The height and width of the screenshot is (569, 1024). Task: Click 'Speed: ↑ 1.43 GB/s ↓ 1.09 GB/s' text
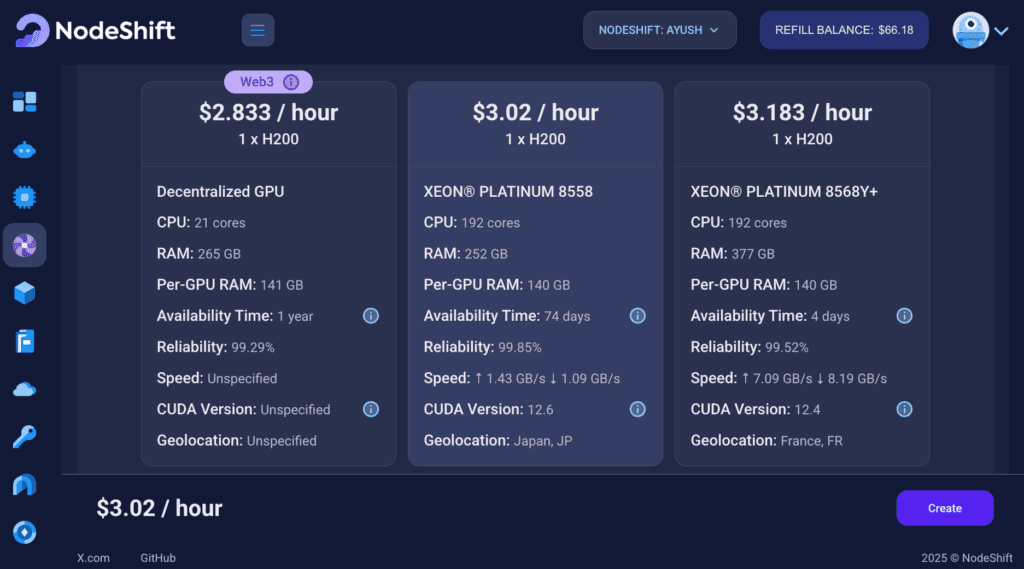click(x=522, y=379)
